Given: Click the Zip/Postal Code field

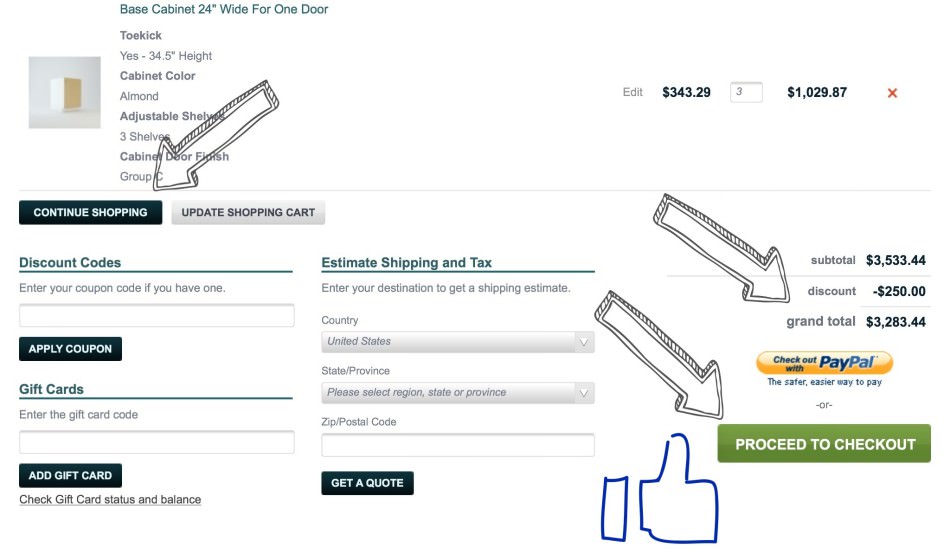Looking at the screenshot, I should (458, 445).
